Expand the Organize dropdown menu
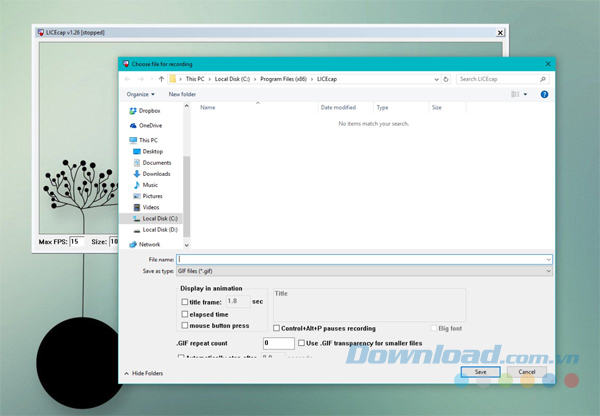Screen dimensions: 600x416 pos(140,94)
